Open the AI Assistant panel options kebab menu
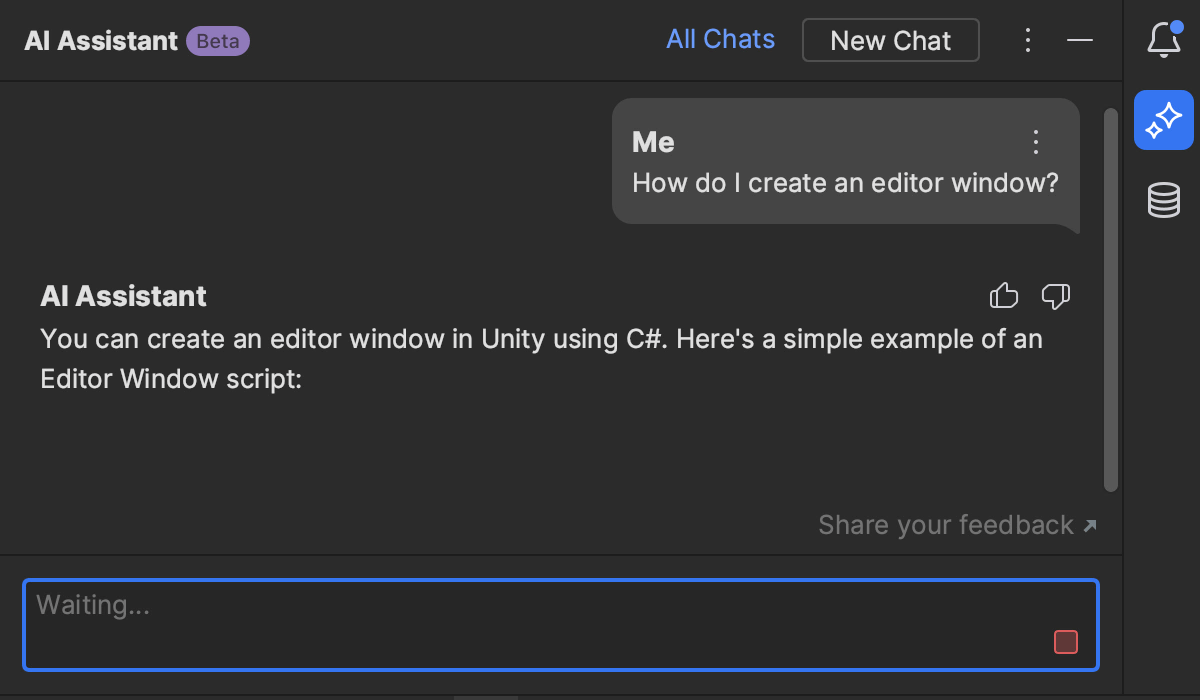1200x700 pixels. coord(1028,40)
